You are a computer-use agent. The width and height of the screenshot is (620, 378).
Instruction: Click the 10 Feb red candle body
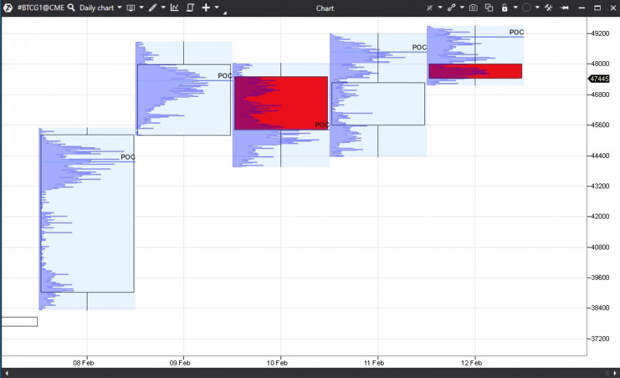pyautogui.click(x=281, y=103)
